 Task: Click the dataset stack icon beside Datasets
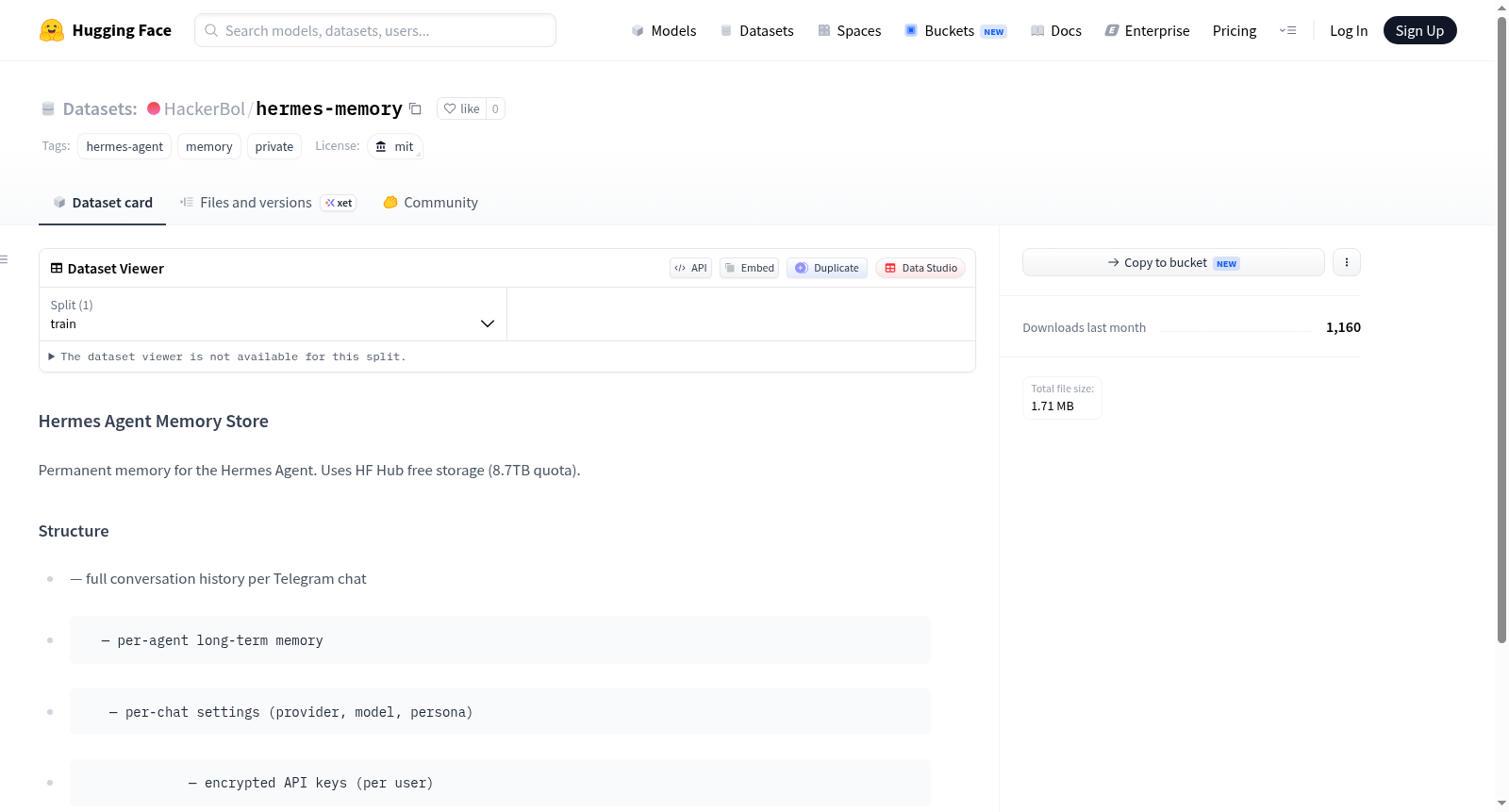click(x=48, y=108)
